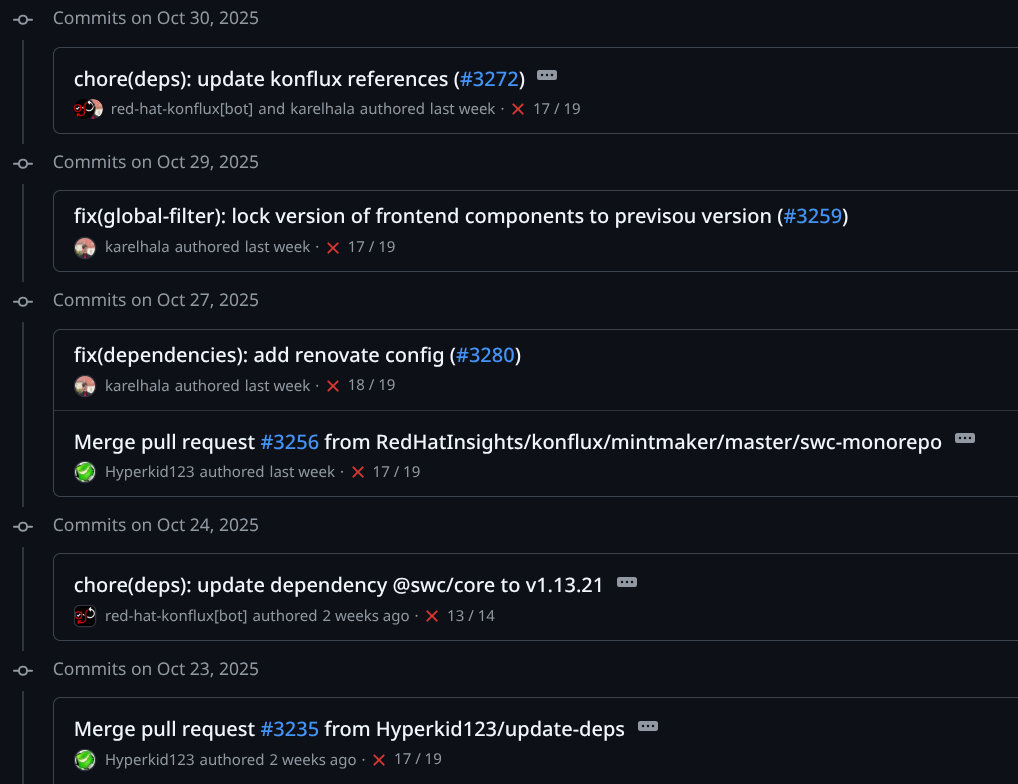Image resolution: width=1018 pixels, height=784 pixels.
Task: Open pull request #3256 link
Action: (x=289, y=442)
